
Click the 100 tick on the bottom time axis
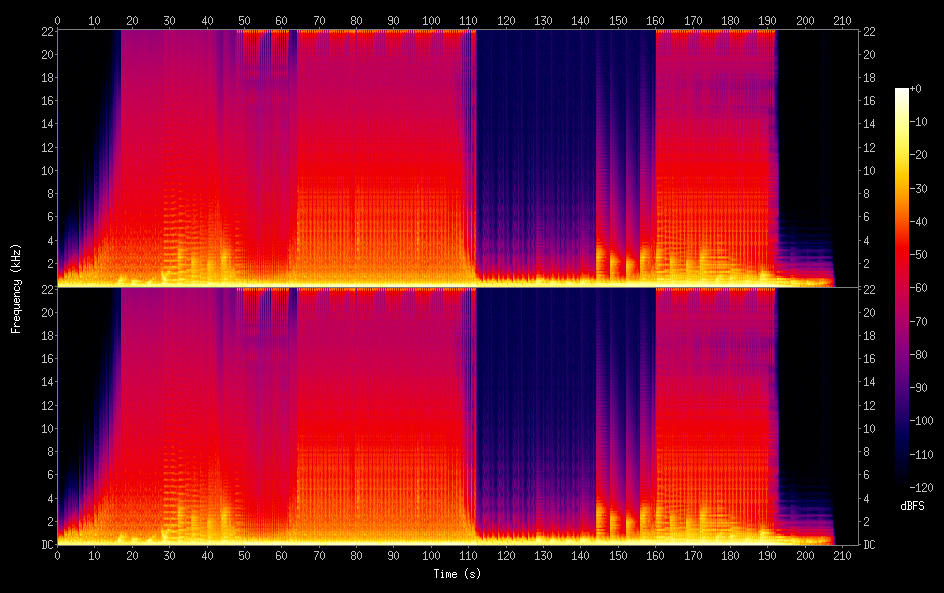(x=430, y=555)
